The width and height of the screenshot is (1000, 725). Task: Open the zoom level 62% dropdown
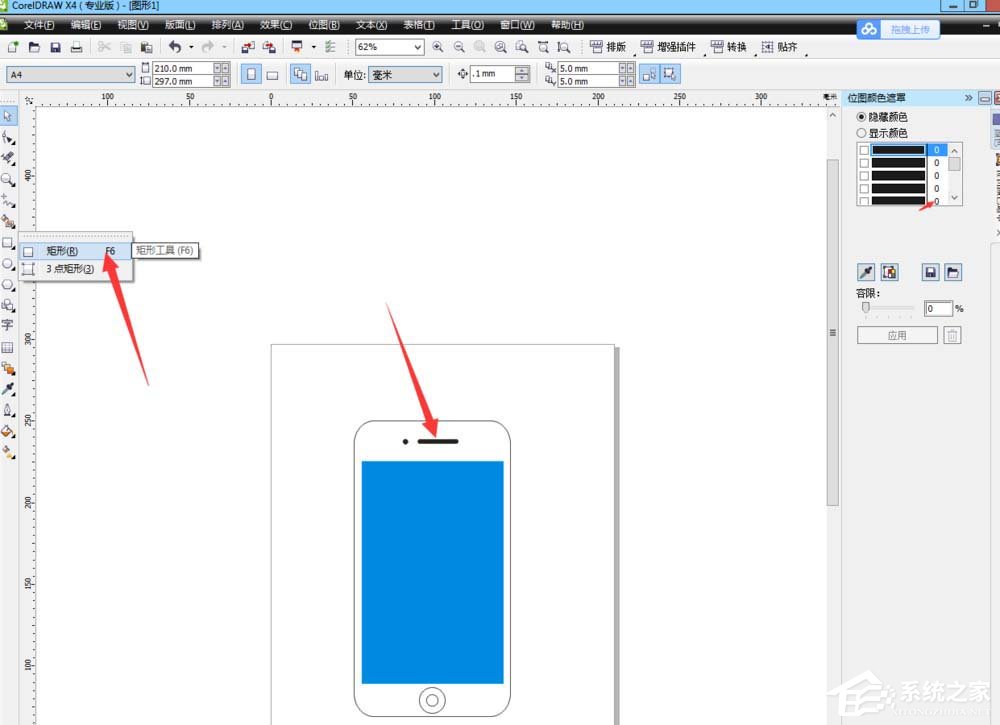point(417,47)
